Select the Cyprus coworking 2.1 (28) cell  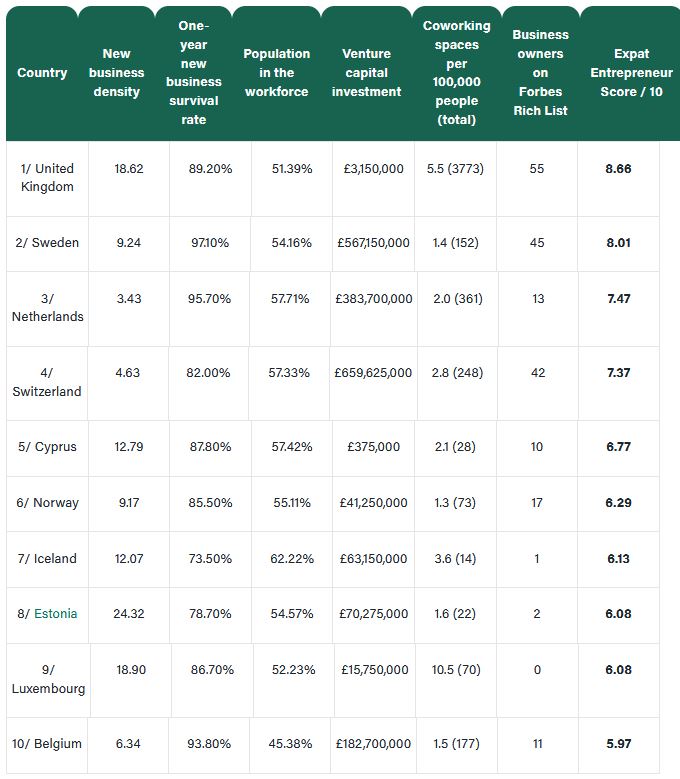pyautogui.click(x=455, y=448)
